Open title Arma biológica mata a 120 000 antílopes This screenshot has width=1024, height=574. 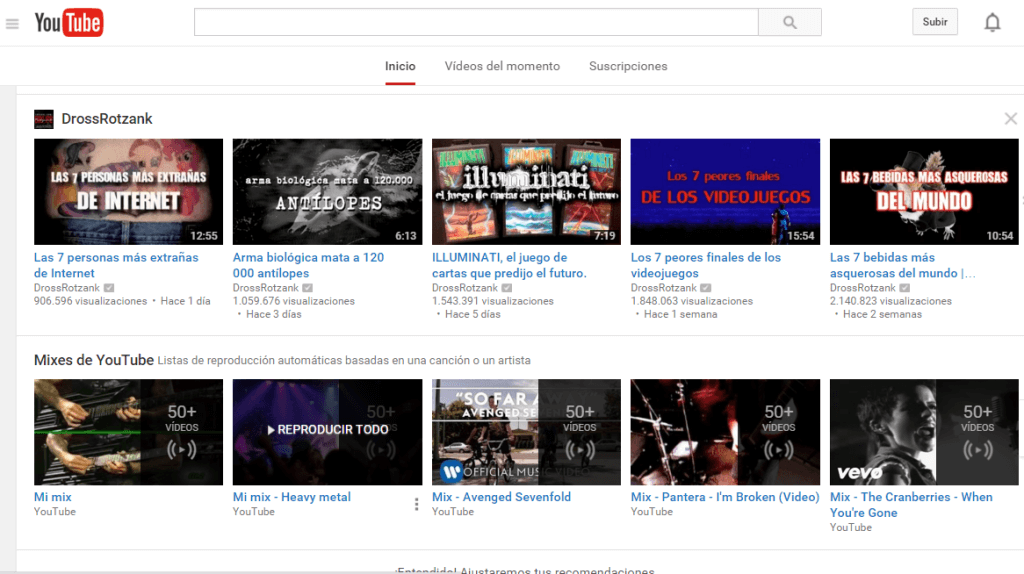coord(308,265)
